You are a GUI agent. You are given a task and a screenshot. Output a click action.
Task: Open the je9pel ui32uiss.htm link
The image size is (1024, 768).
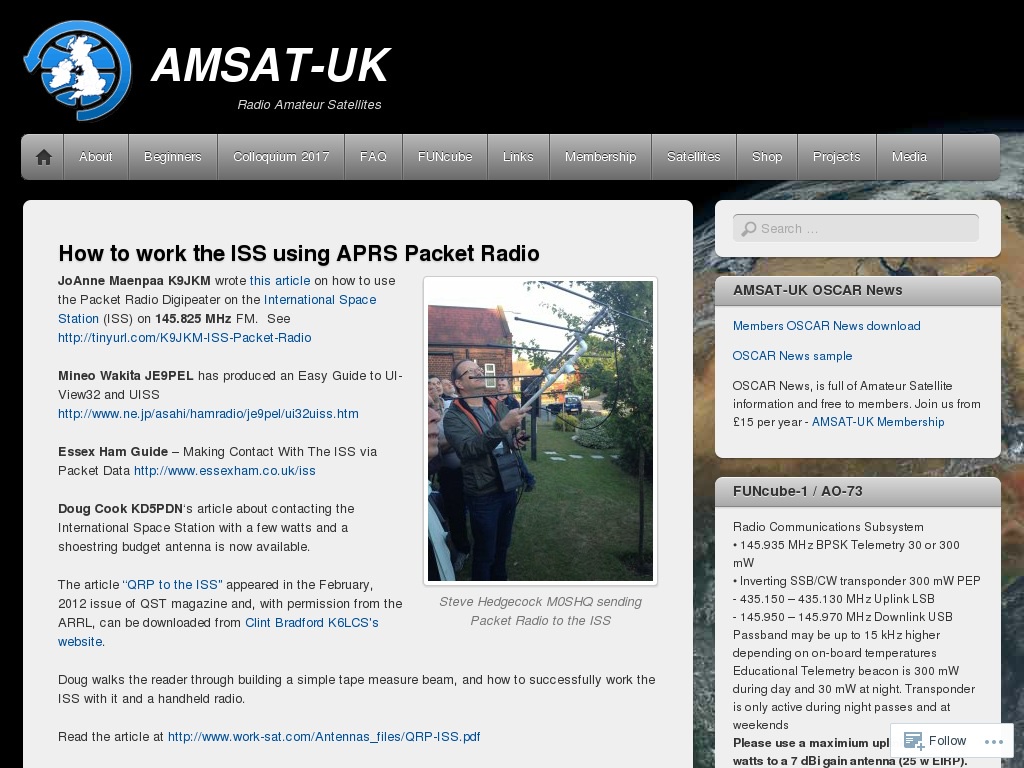[208, 413]
